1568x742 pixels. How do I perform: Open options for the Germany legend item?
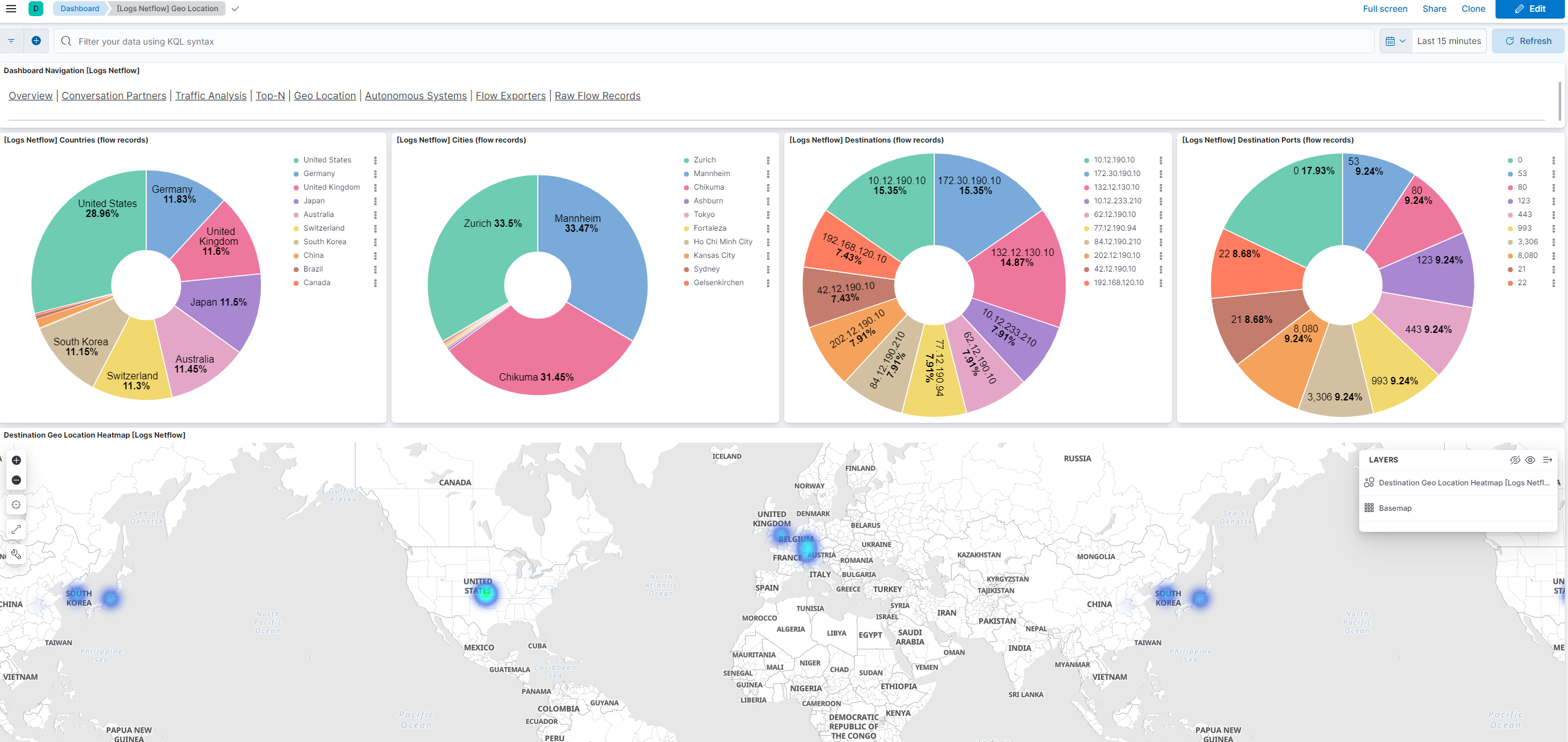(375, 174)
